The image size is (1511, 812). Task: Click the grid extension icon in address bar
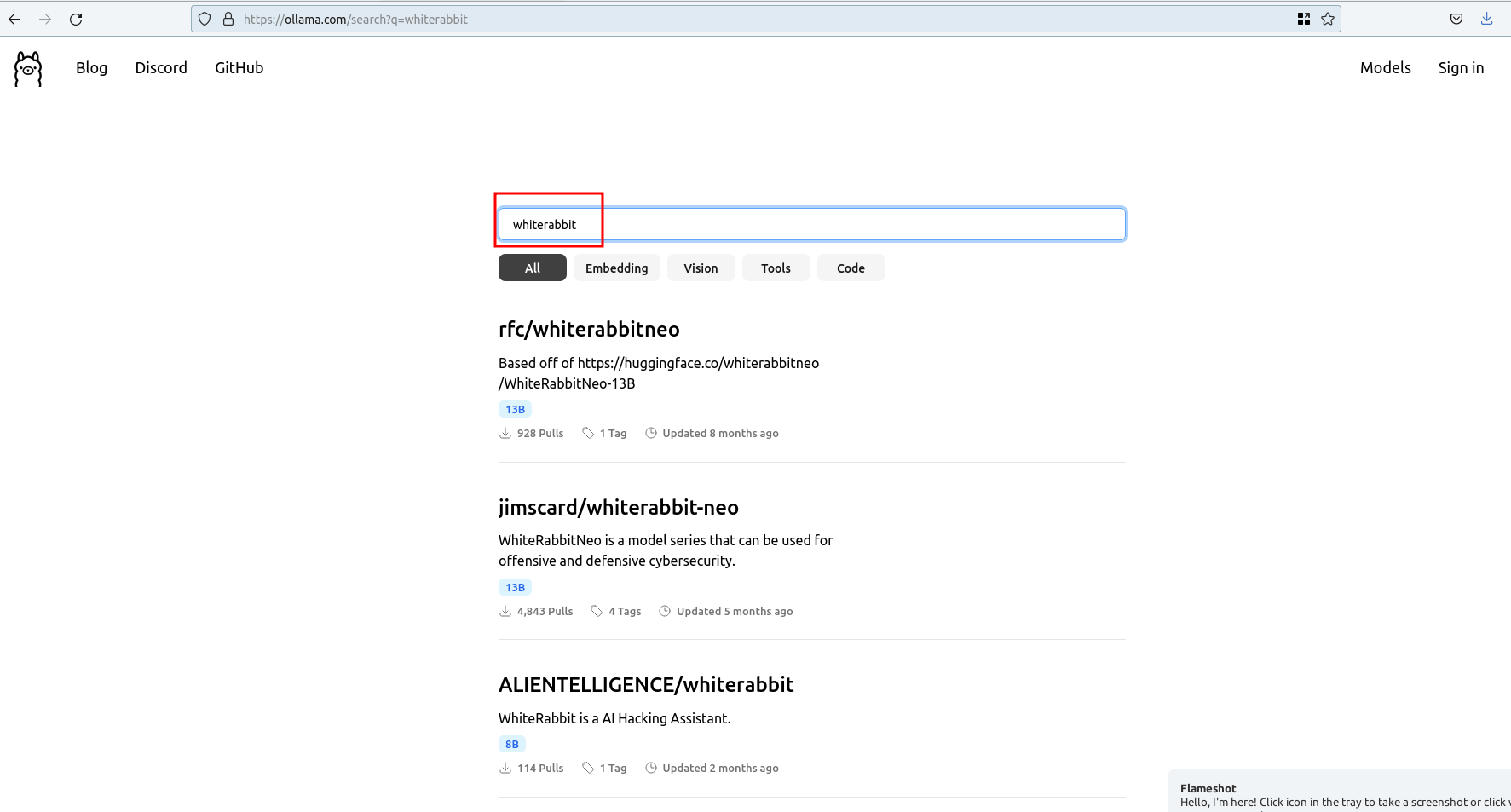[x=1303, y=19]
